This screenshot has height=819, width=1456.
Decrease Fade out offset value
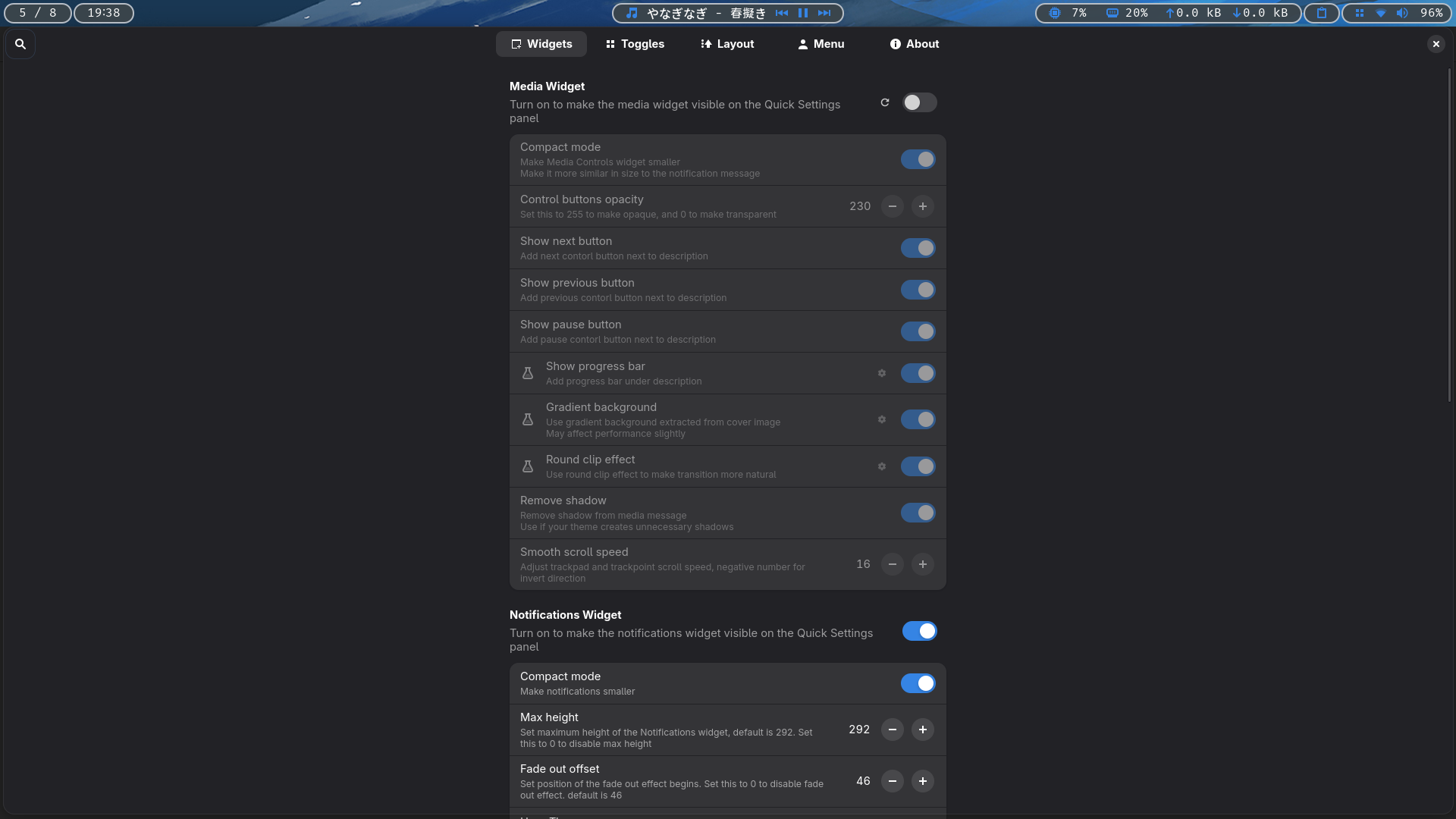tap(892, 781)
